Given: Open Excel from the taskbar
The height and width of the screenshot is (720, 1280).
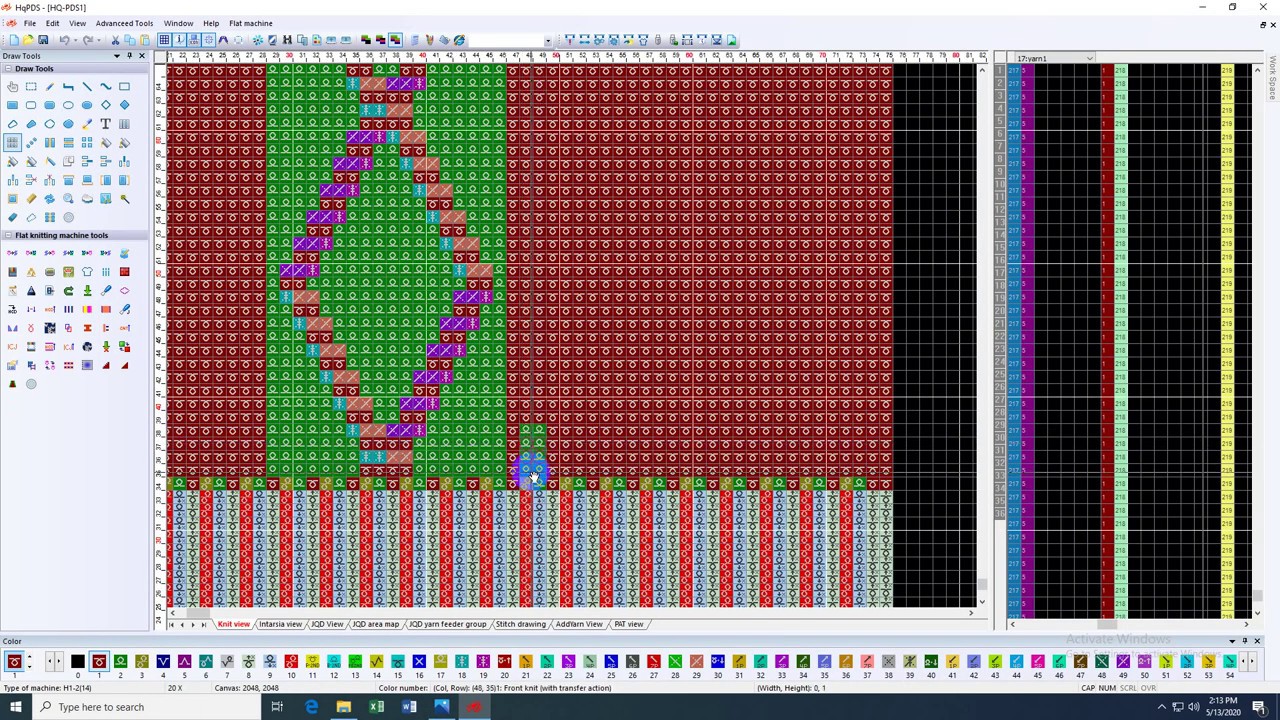Looking at the screenshot, I should pos(376,707).
